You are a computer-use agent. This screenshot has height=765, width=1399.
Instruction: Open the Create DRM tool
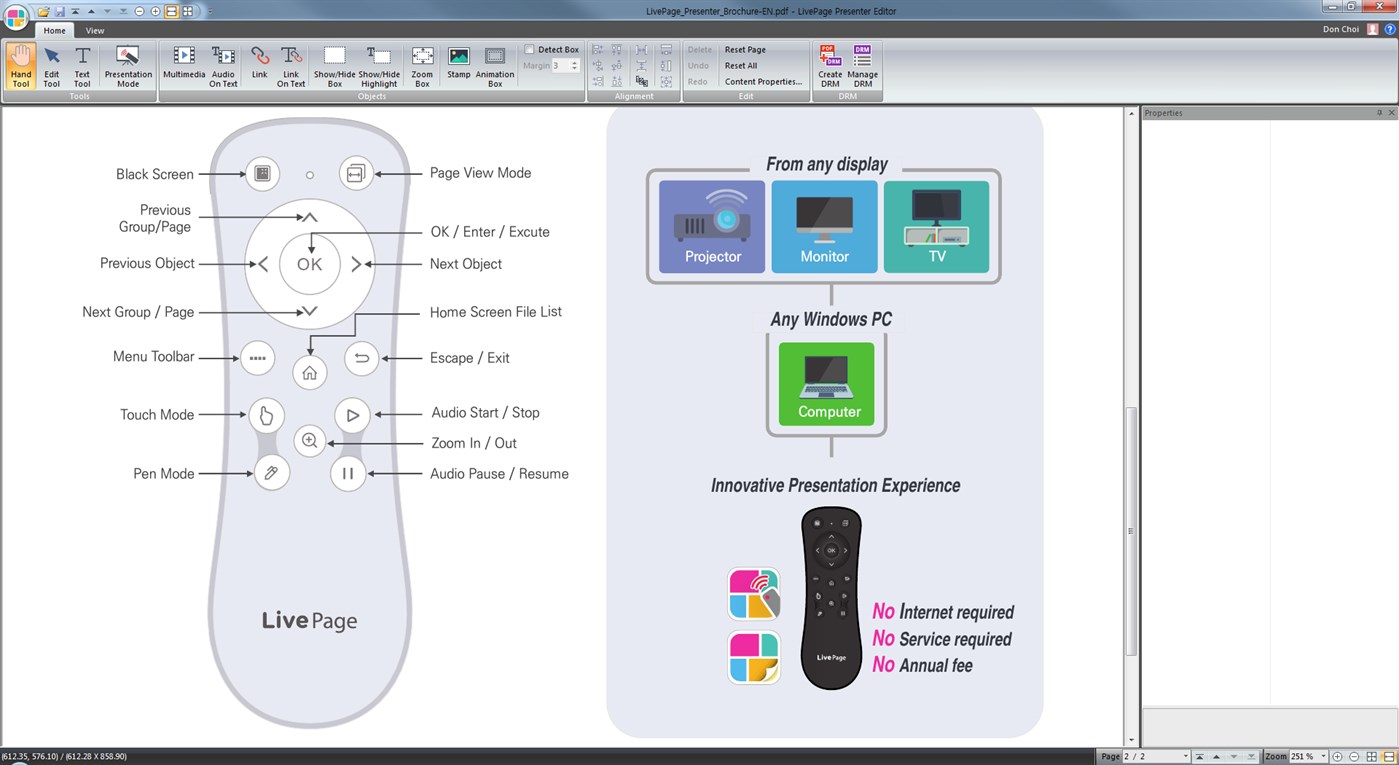[x=829, y=66]
